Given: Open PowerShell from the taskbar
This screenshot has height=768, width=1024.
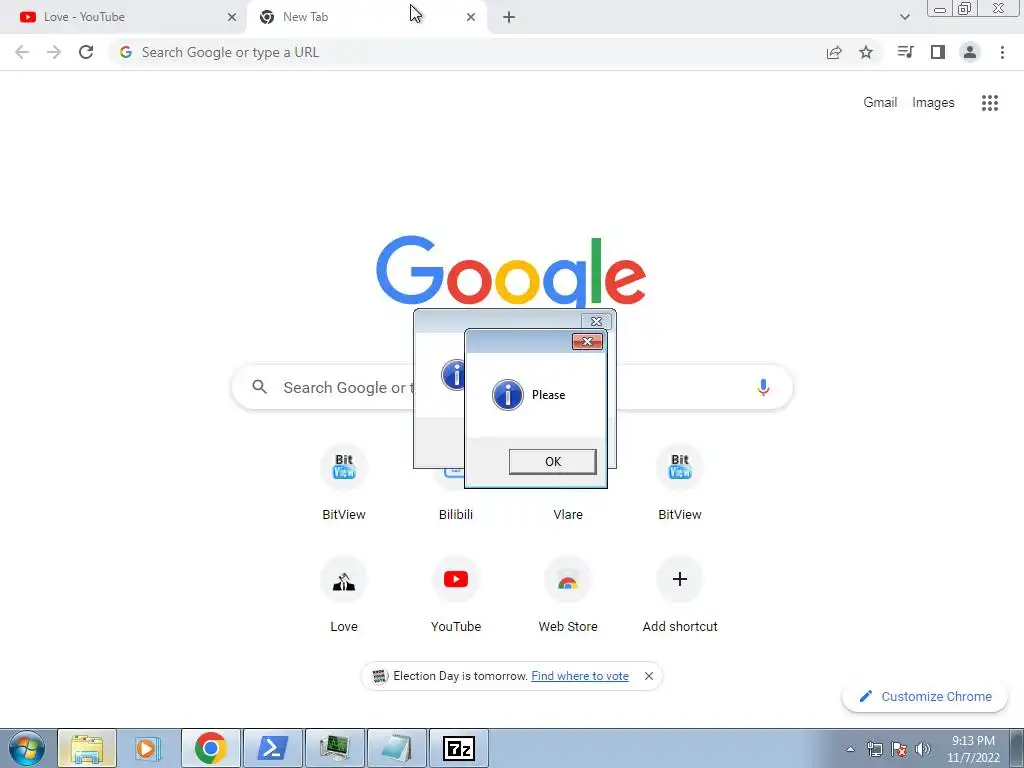Looking at the screenshot, I should [272, 748].
